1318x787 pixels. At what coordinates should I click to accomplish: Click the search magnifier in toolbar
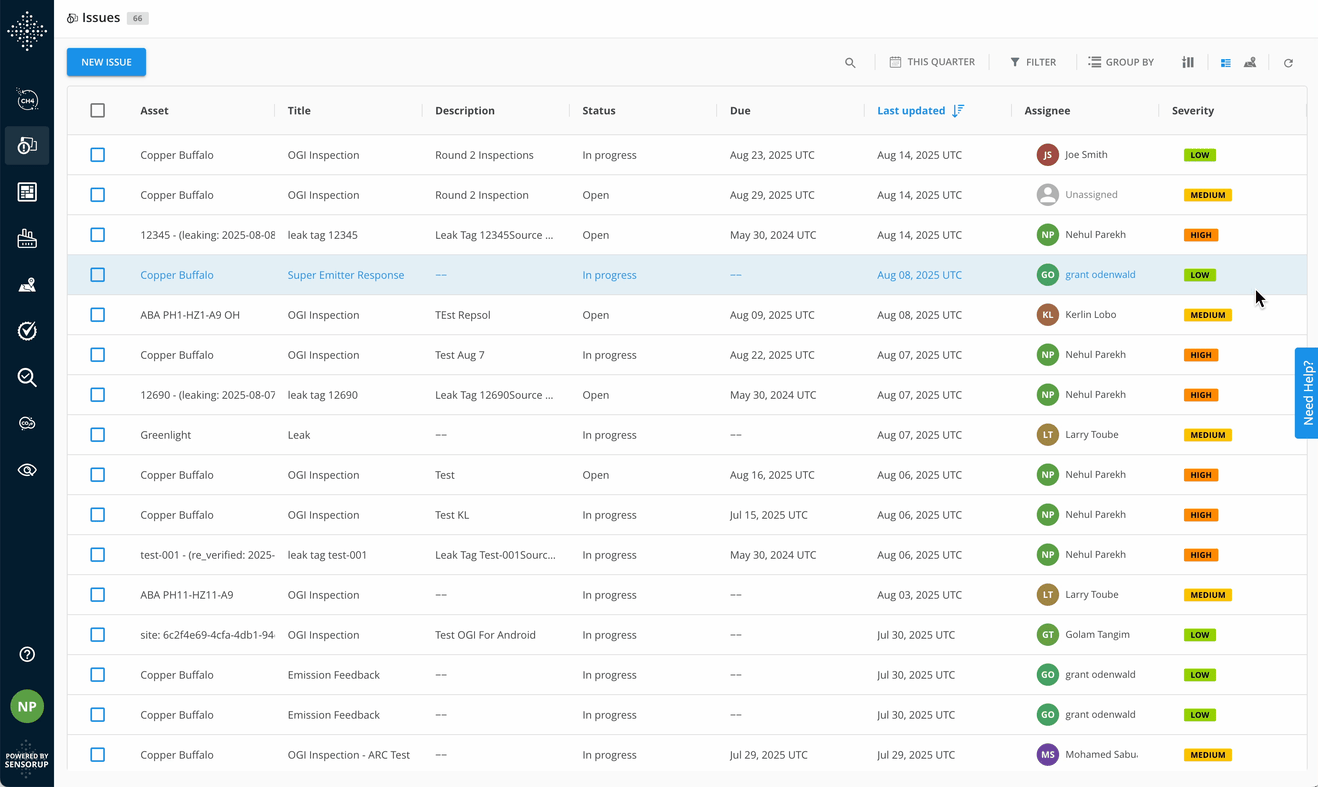(x=850, y=62)
